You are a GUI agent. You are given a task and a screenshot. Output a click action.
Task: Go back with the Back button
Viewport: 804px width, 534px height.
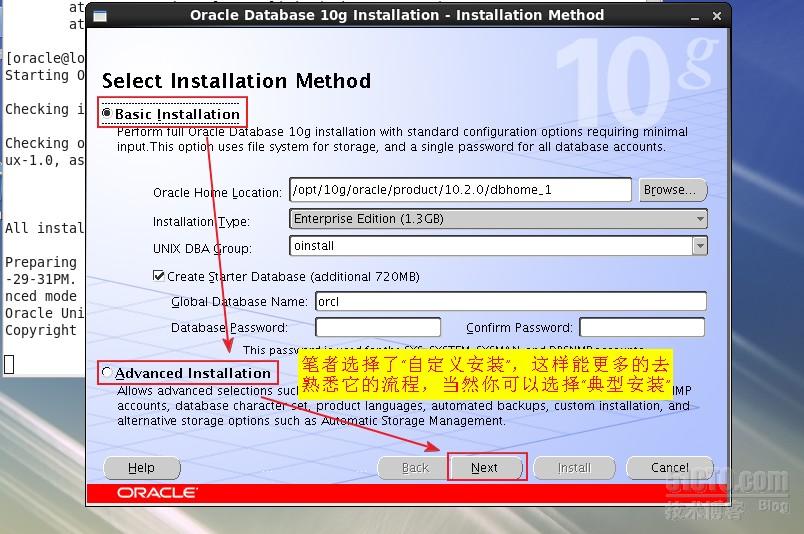[x=413, y=468]
